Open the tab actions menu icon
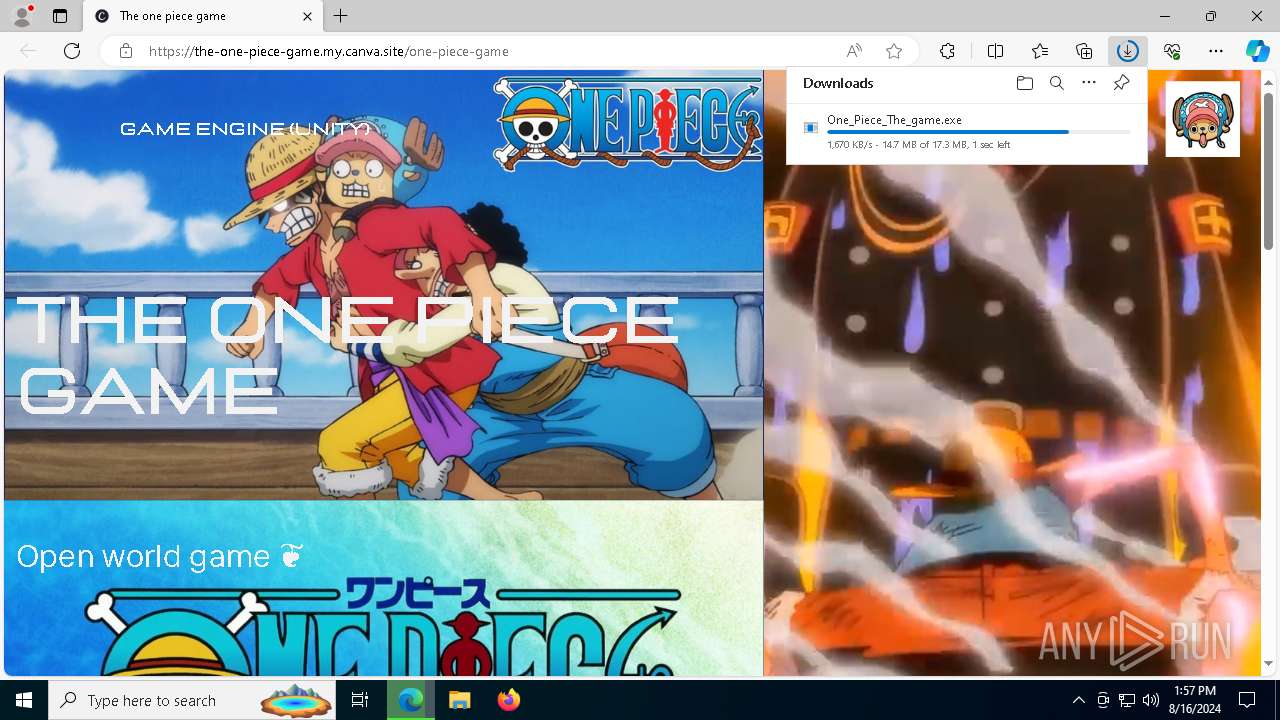The height and width of the screenshot is (720, 1280). coord(60,16)
